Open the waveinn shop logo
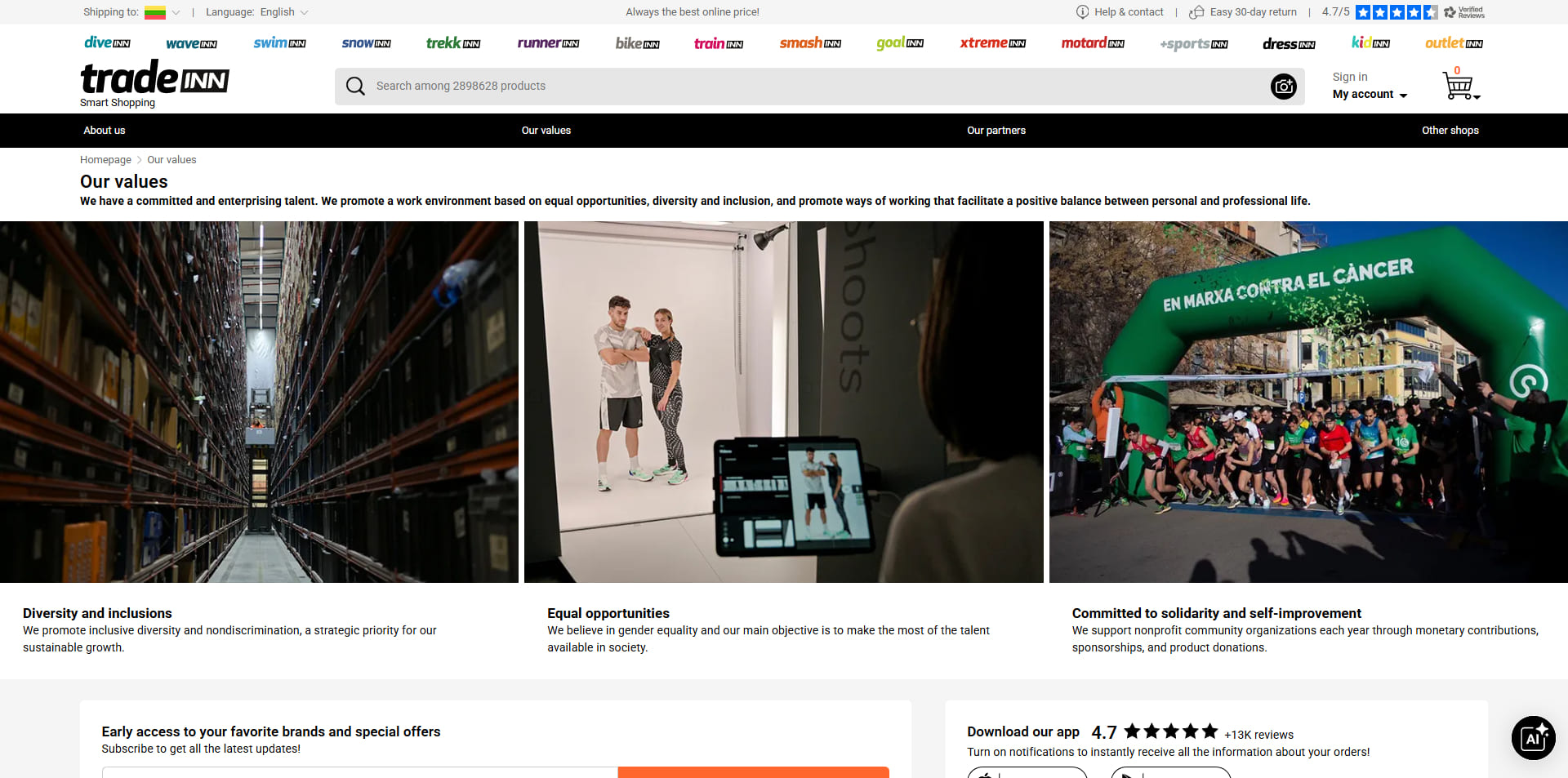This screenshot has width=1568, height=778. (191, 43)
